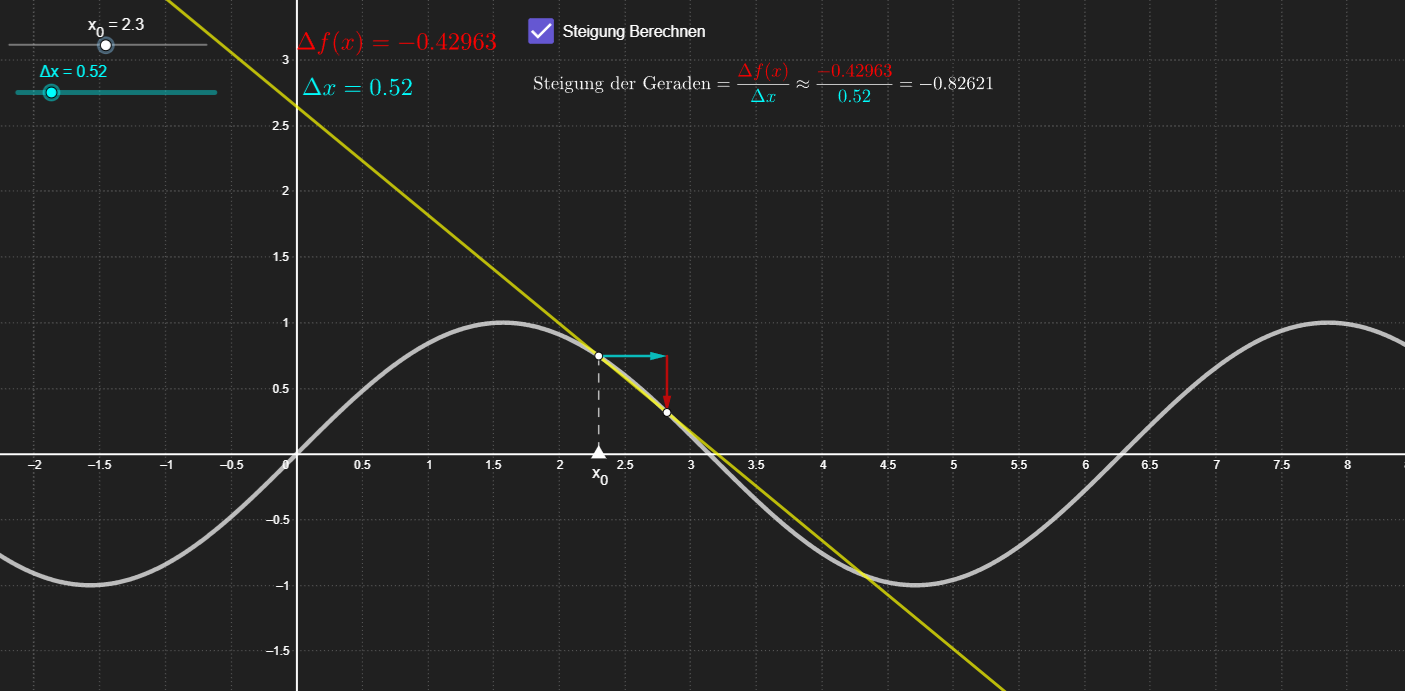Click the x-axis tick label 5
The width and height of the screenshot is (1405, 691).
953,465
